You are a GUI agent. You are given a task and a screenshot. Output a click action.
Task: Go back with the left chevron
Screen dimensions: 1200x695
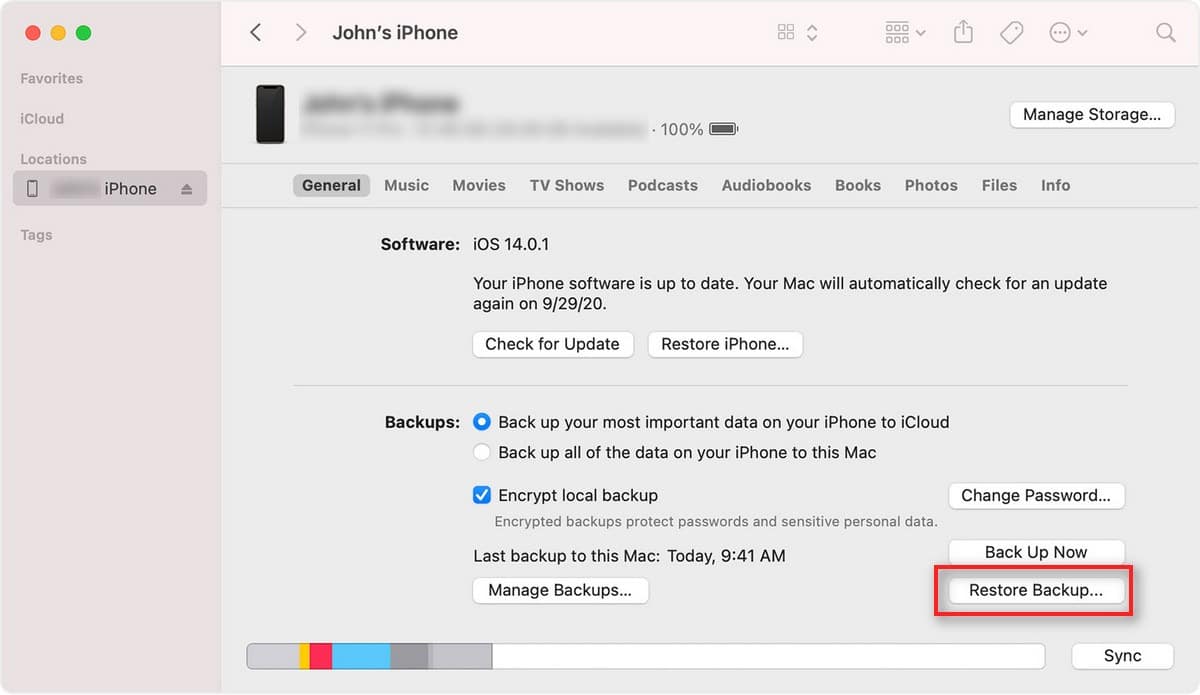click(256, 32)
